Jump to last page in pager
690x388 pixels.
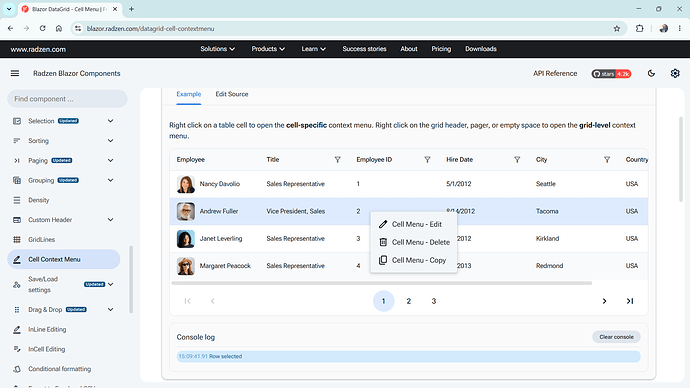coord(630,301)
